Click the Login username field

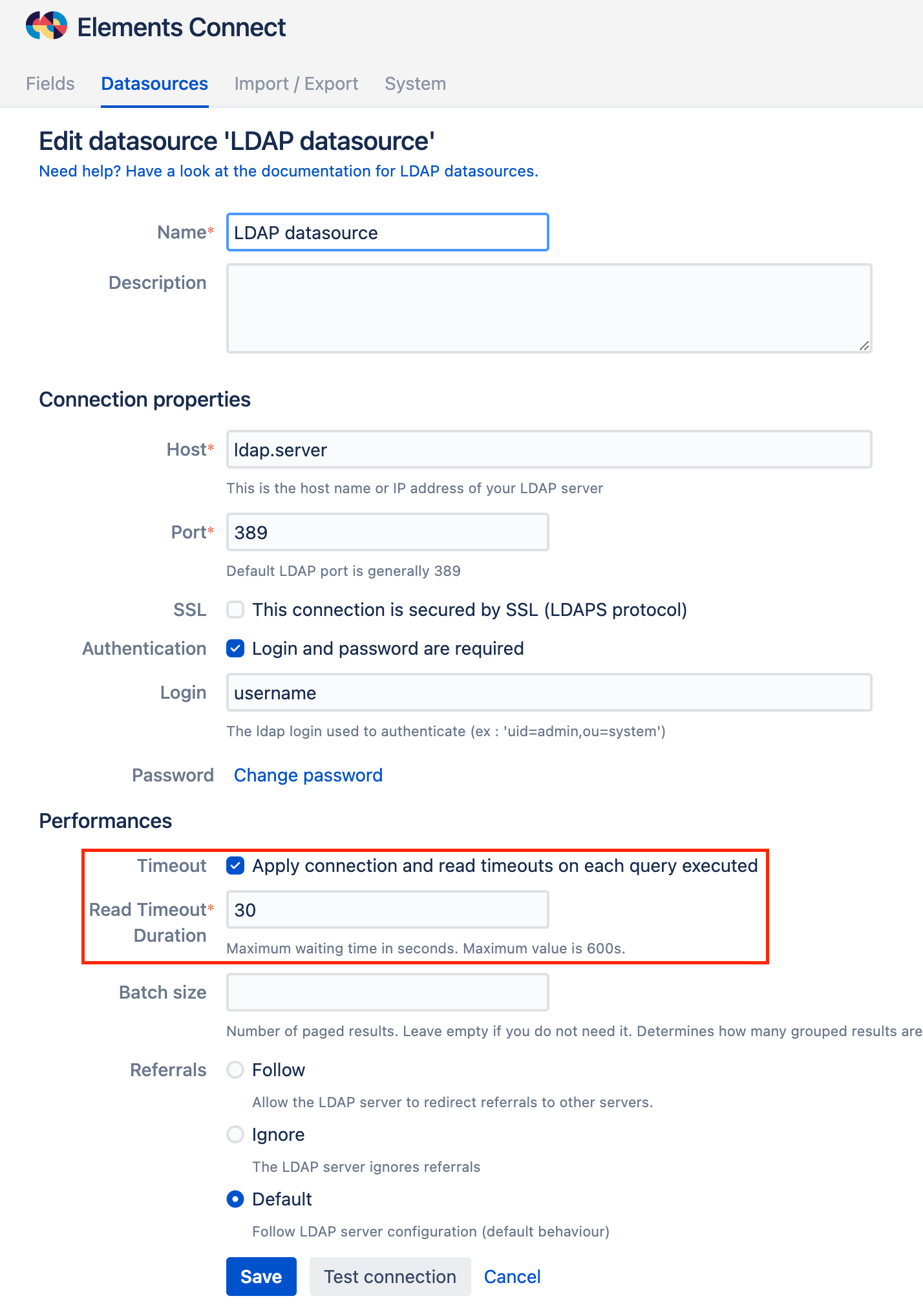(549, 693)
